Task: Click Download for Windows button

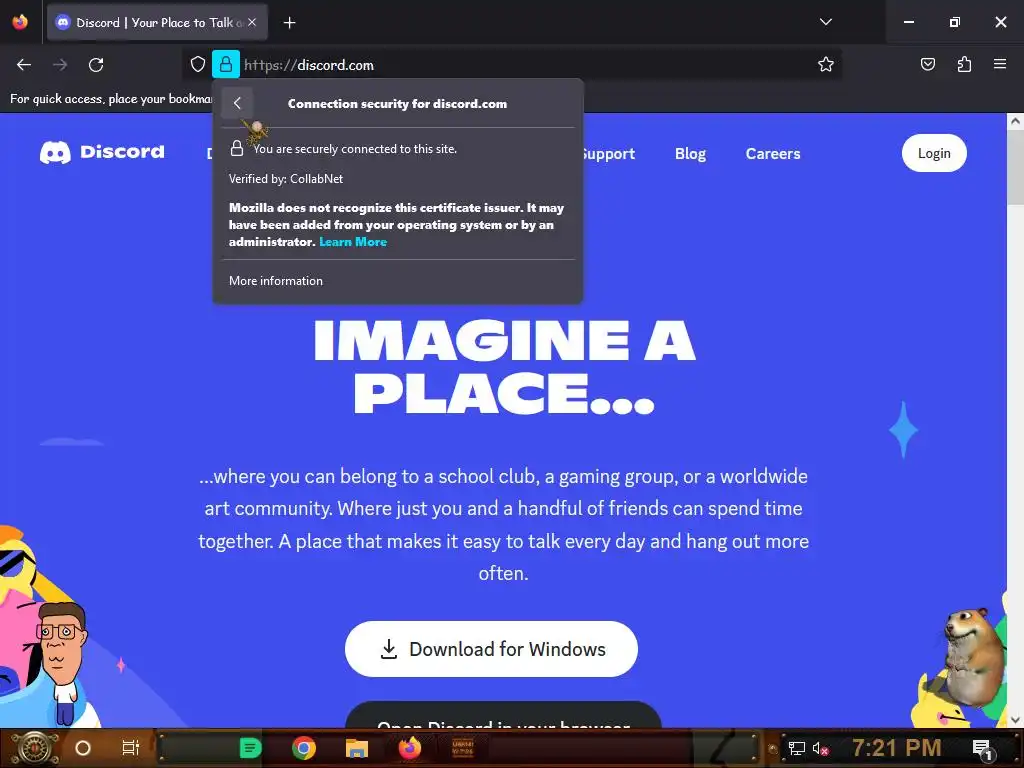Action: 491,649
